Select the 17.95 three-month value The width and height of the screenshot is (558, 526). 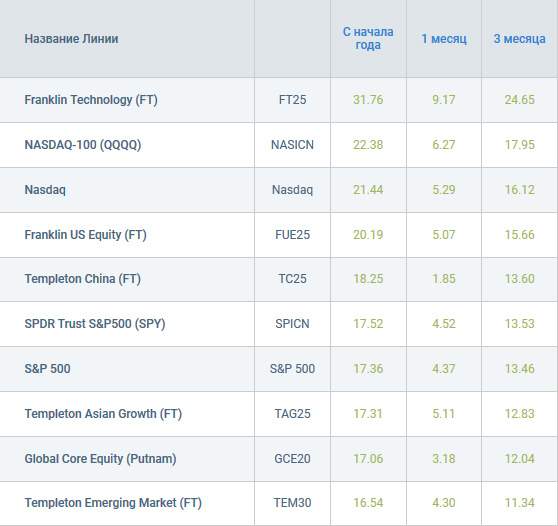coord(520,145)
